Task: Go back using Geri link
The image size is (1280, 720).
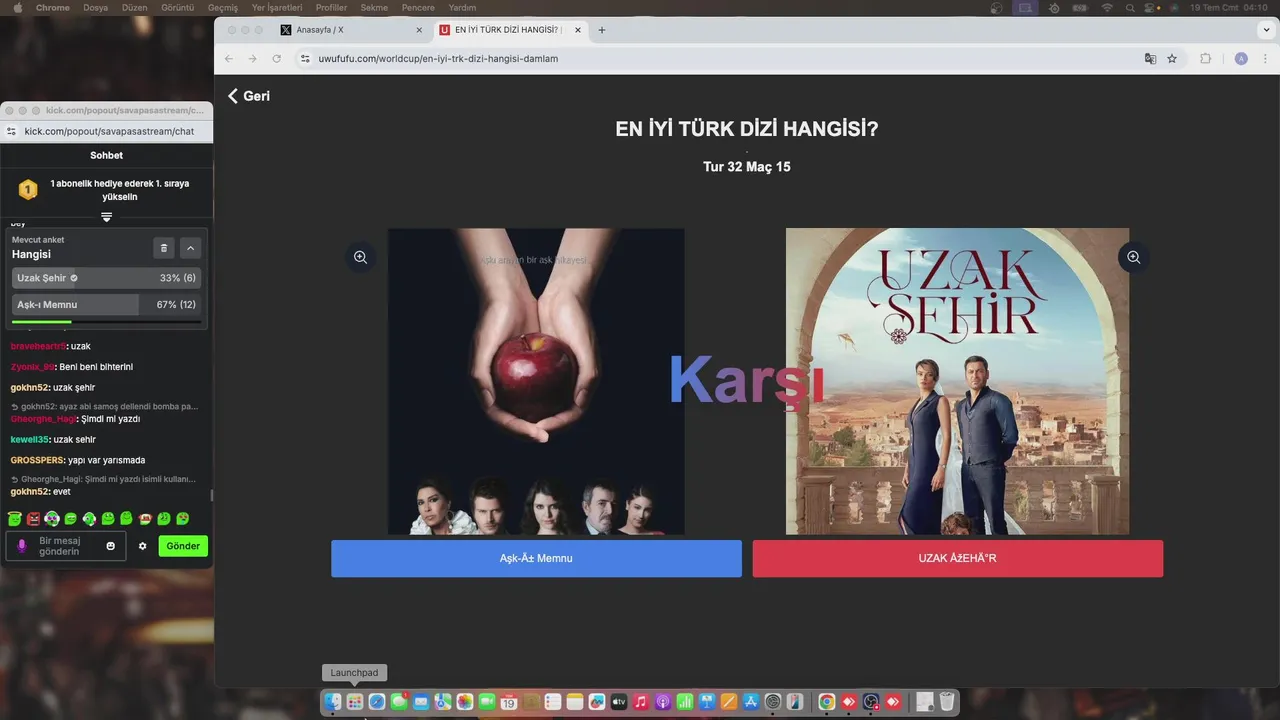Action: click(249, 96)
